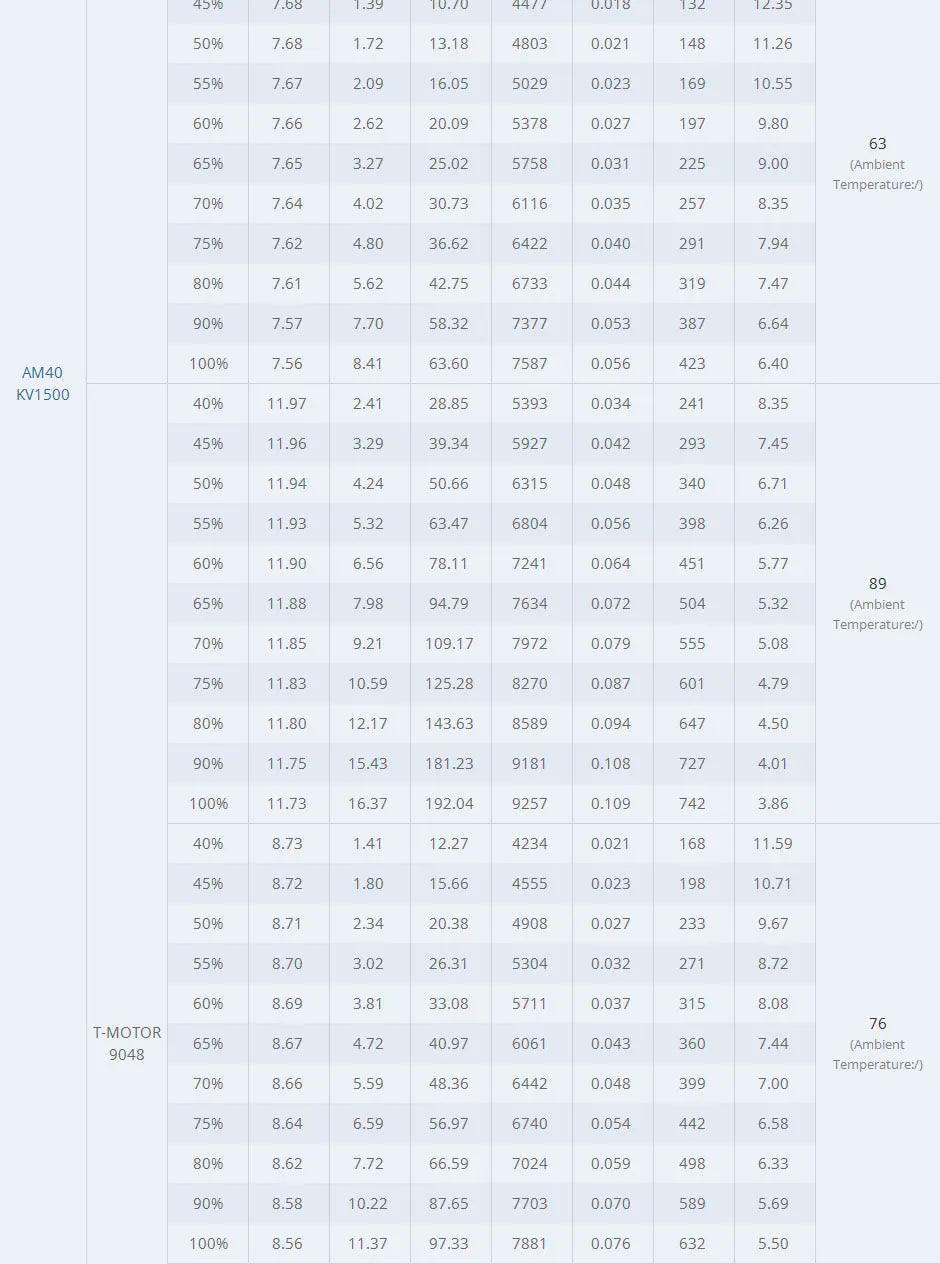Viewport: 940px width, 1264px height.
Task: Click the 76 operating temperature cell
Action: 877,1024
